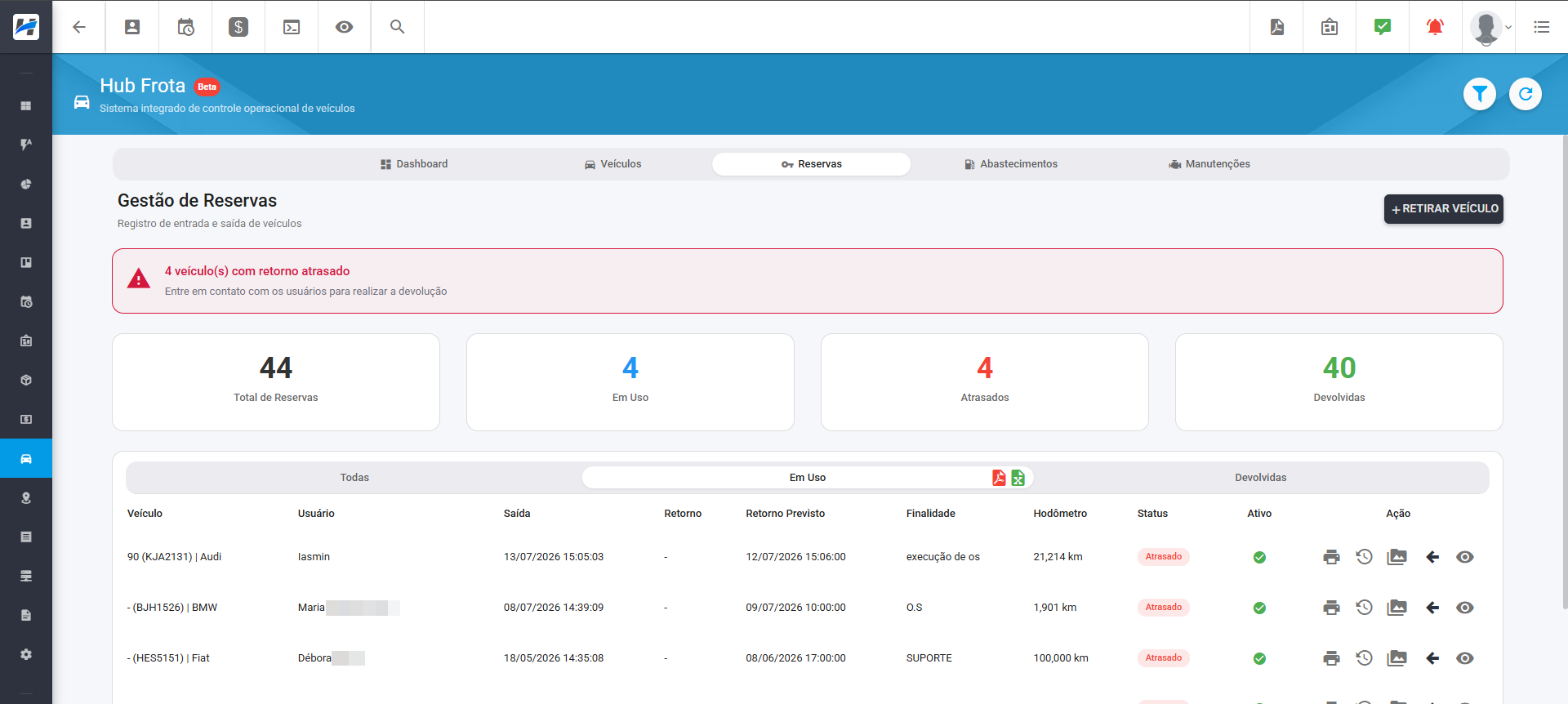Open the search tool in top toolbar
1568x704 pixels.
397,27
